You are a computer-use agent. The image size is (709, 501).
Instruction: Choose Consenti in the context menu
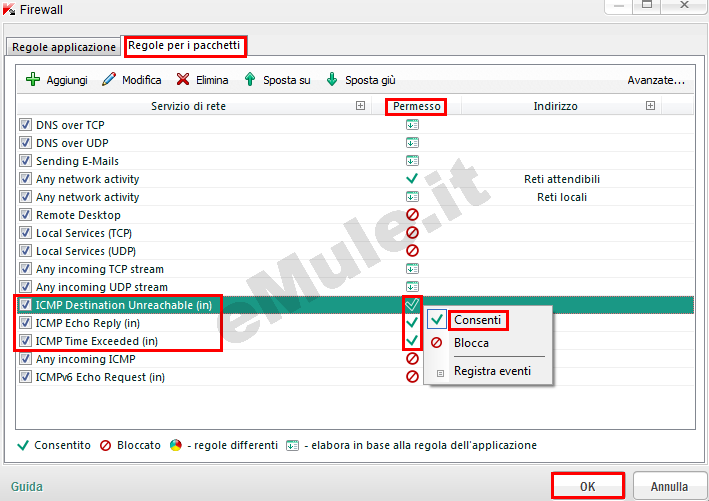click(476, 320)
